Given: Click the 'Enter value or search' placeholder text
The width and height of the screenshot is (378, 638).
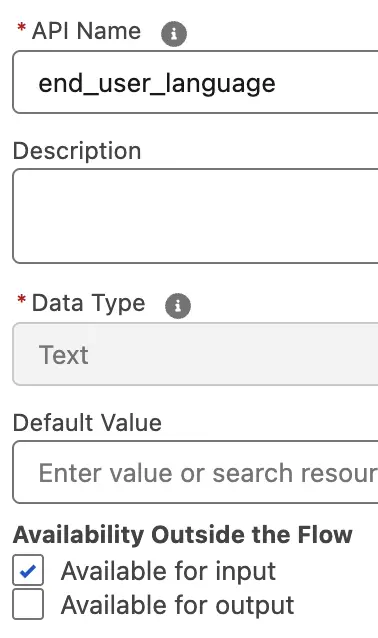Looking at the screenshot, I should 208,473.
